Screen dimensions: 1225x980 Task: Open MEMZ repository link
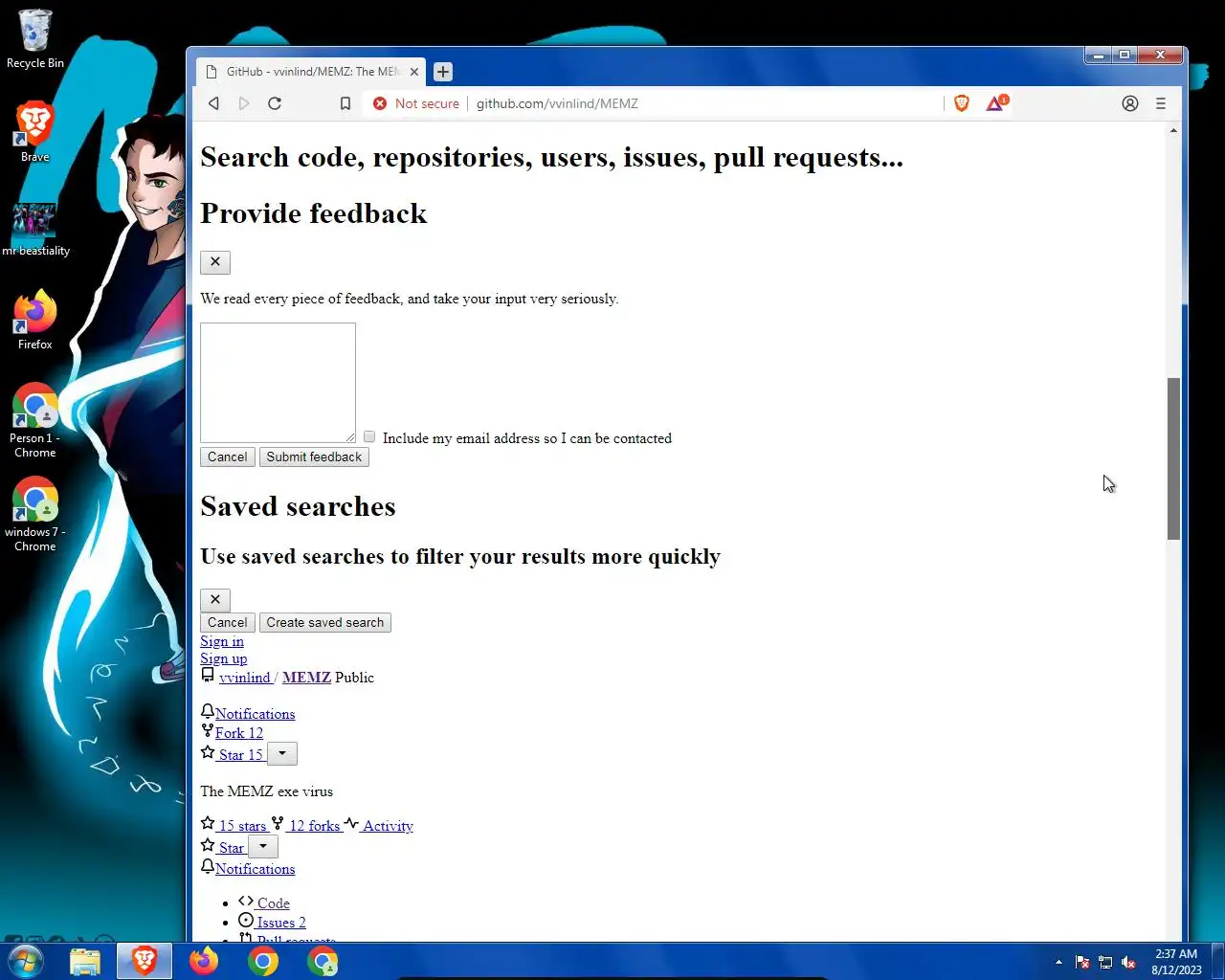click(306, 678)
